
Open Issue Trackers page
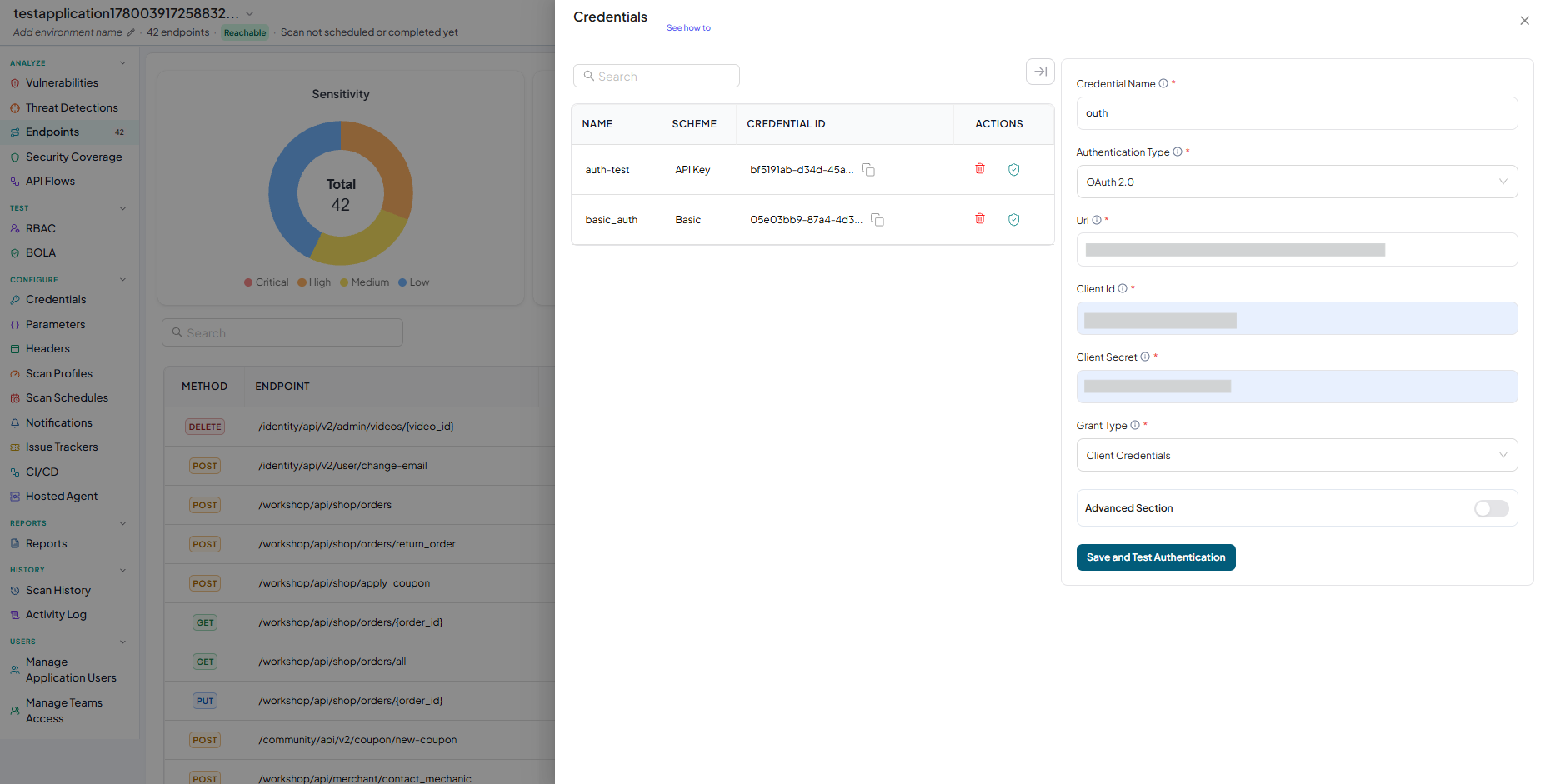tap(62, 447)
